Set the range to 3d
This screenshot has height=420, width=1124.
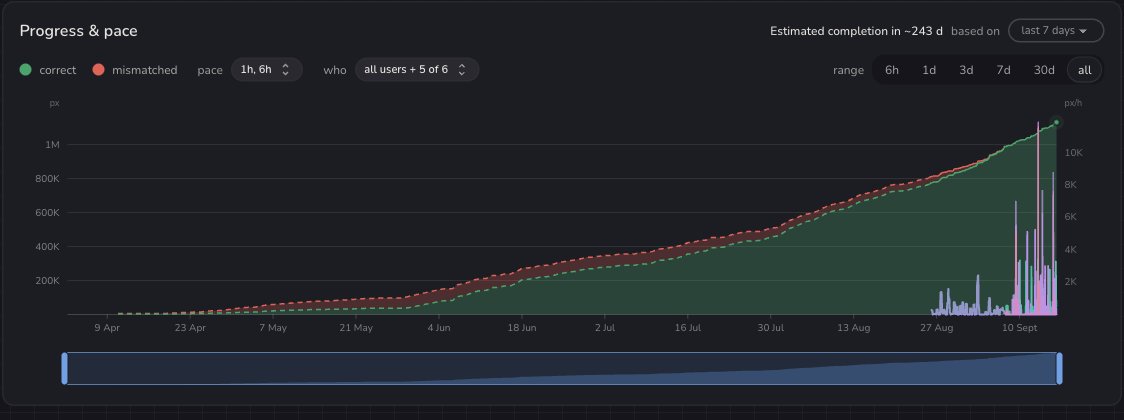(x=966, y=70)
